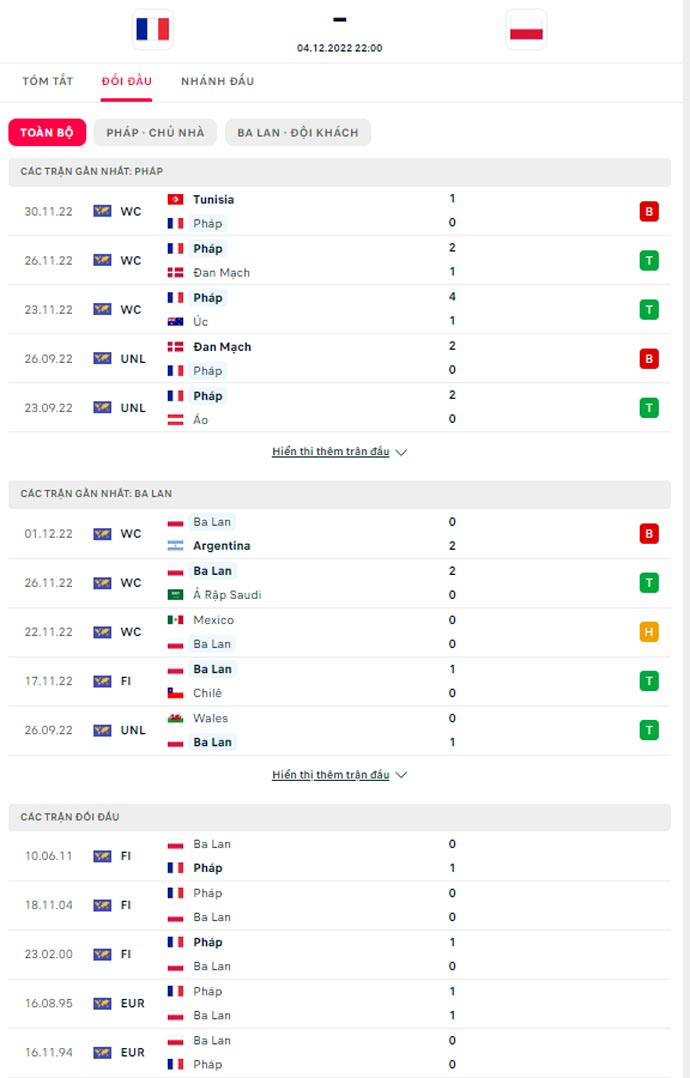690x1078 pixels.
Task: Click orange H badge for Mexico match
Action: 649,632
